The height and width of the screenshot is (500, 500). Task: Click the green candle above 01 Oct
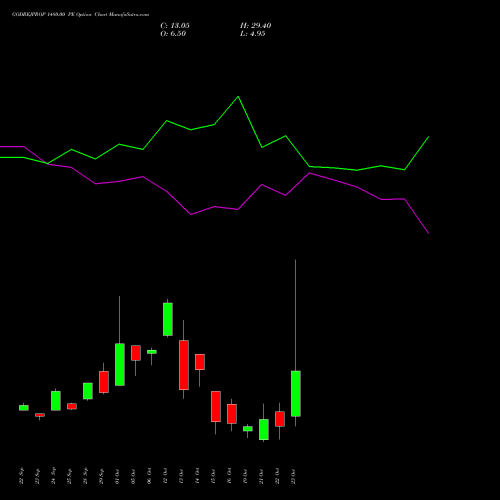pos(120,364)
